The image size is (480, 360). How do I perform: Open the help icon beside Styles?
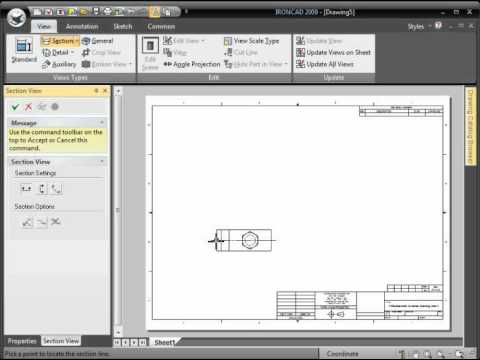coord(438,25)
